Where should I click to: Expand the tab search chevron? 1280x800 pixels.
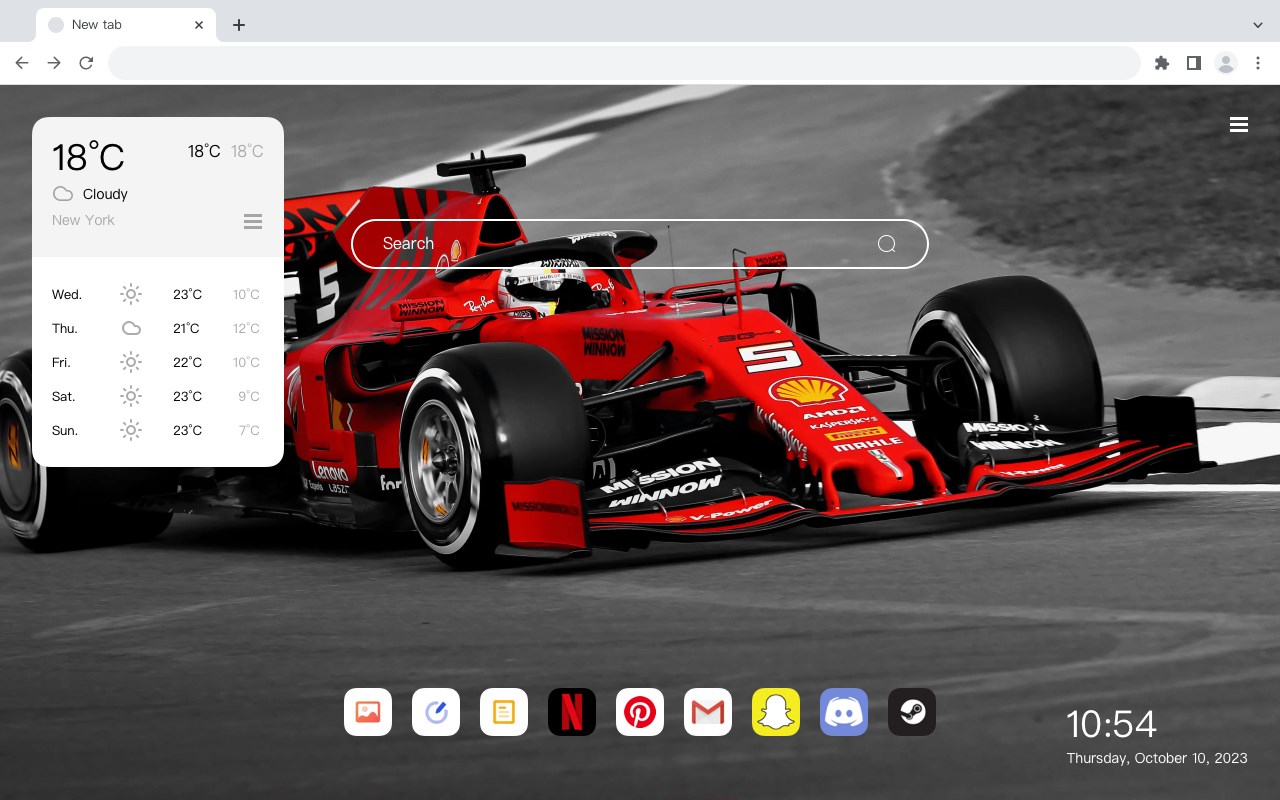[x=1258, y=25]
